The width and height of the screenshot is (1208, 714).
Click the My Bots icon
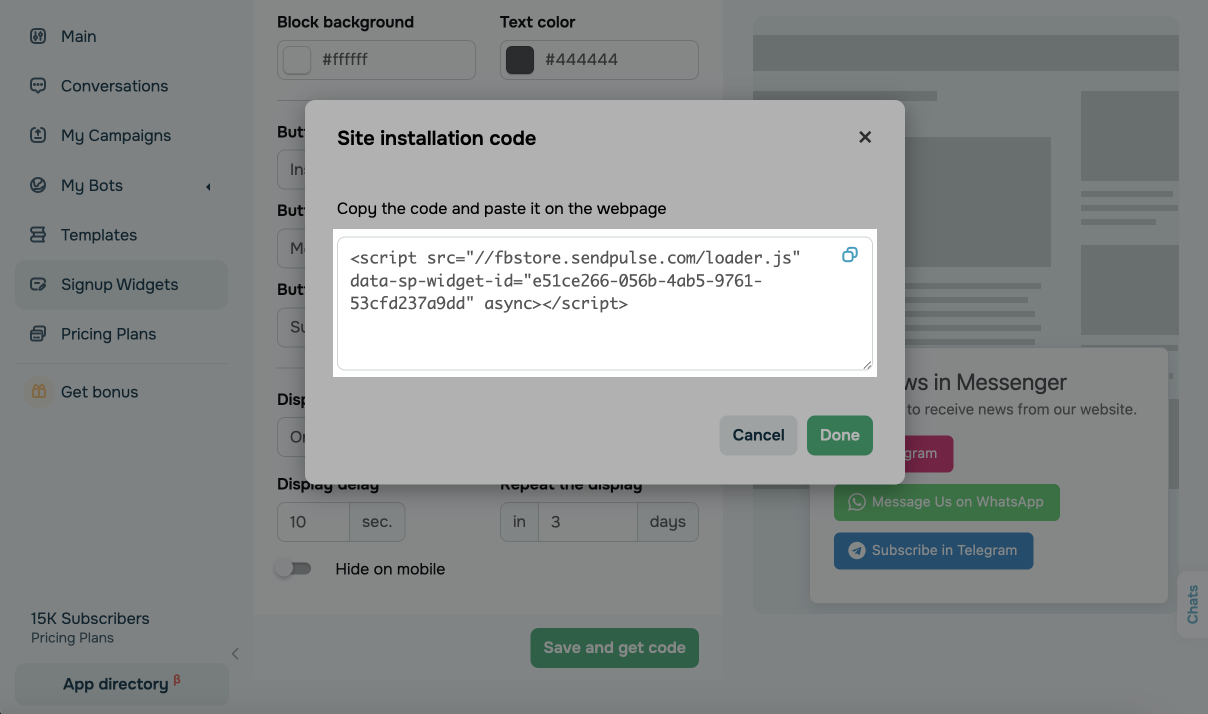38,185
